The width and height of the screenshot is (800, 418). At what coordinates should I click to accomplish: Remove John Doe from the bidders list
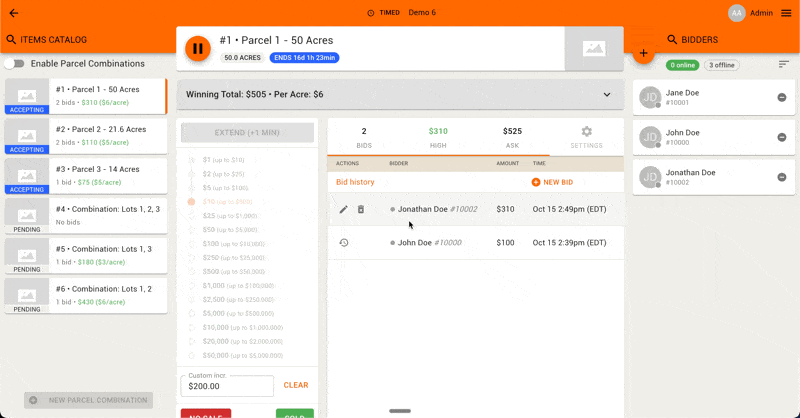pyautogui.click(x=782, y=137)
